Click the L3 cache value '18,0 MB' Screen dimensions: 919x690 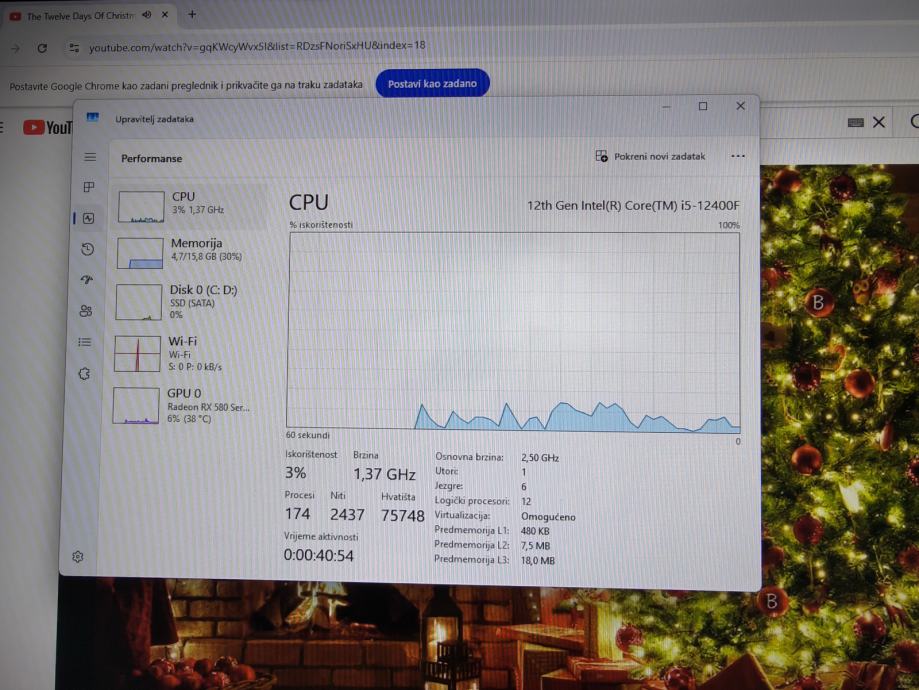pyautogui.click(x=537, y=560)
